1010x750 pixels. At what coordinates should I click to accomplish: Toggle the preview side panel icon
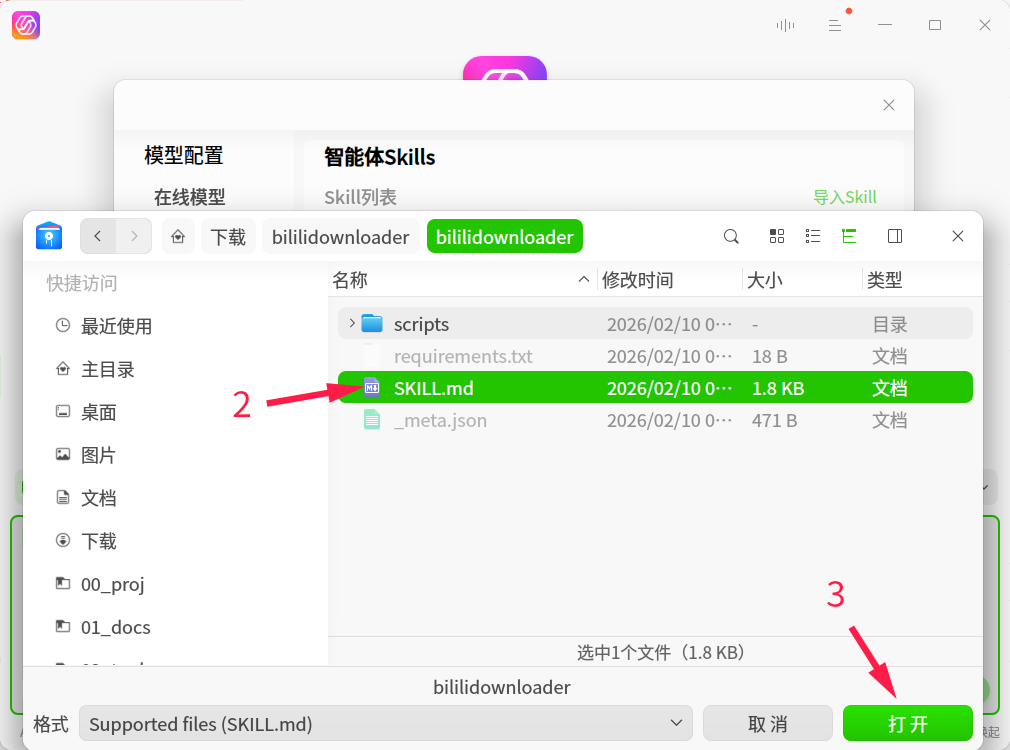895,236
